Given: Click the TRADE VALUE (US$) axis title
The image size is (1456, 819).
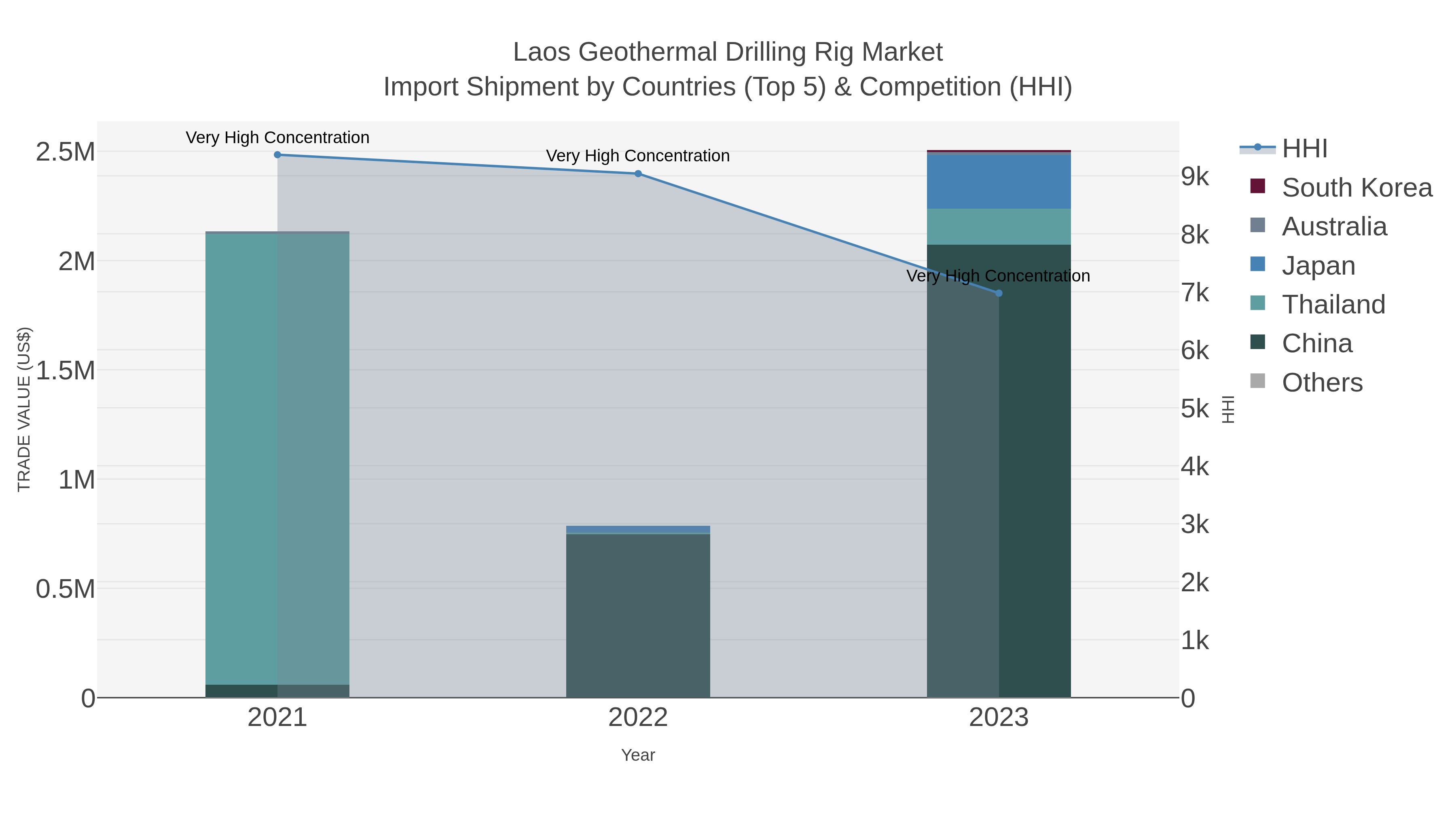Looking at the screenshot, I should 24,409.
